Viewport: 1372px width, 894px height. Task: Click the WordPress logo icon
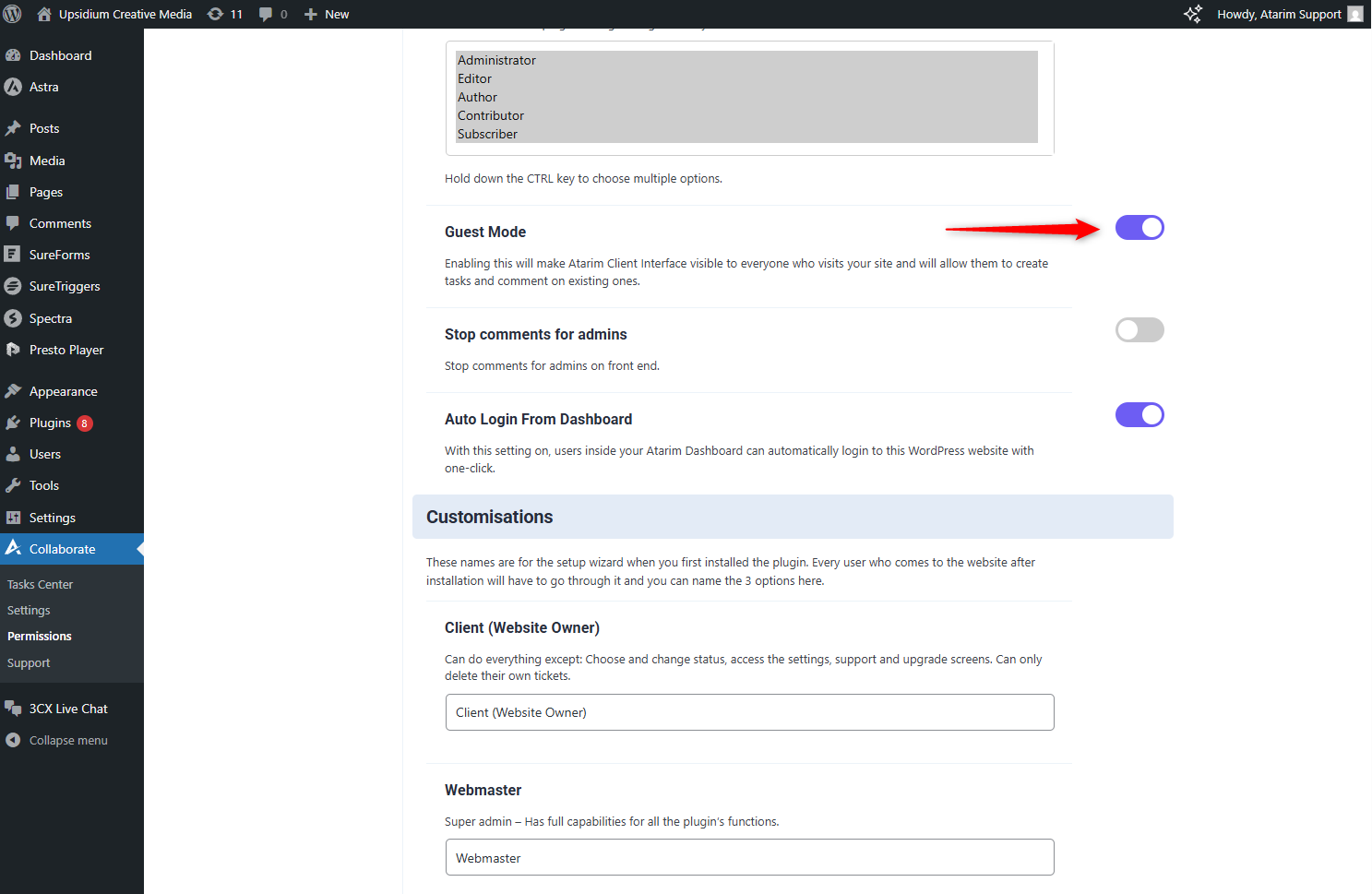point(13,14)
